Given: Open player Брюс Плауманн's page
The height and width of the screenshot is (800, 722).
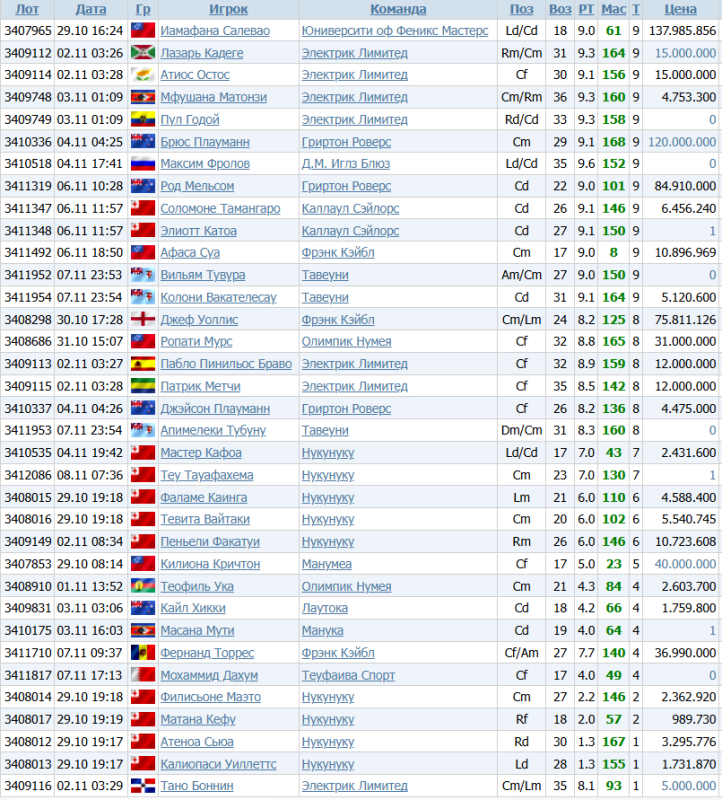Looking at the screenshot, I should pyautogui.click(x=205, y=142).
